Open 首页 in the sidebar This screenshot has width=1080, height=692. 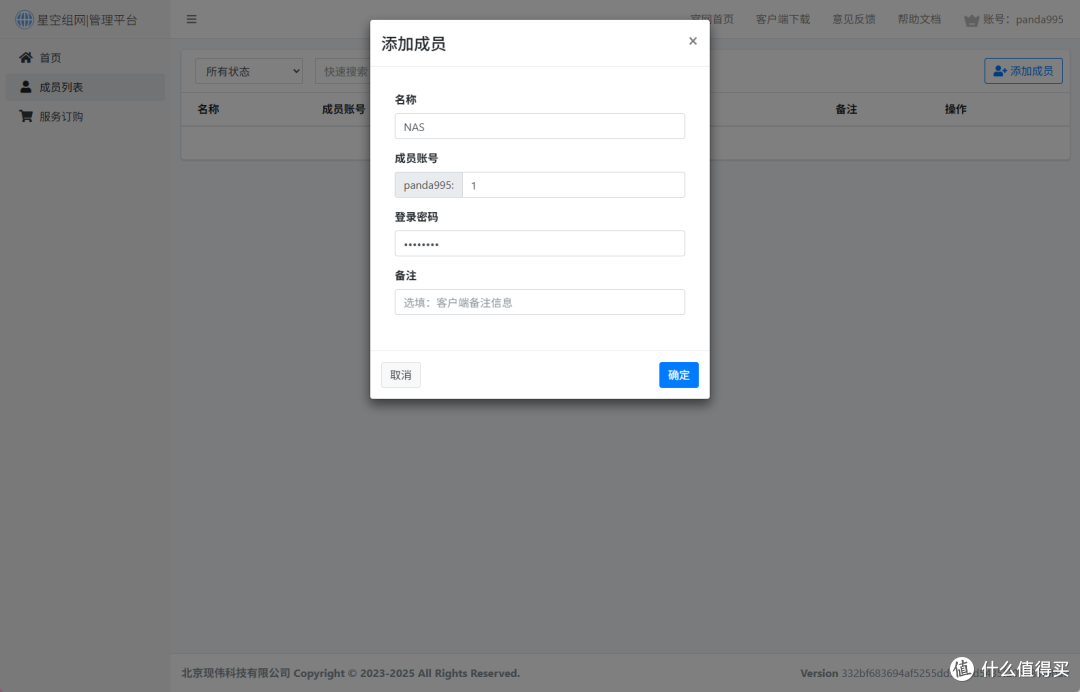tap(85, 58)
